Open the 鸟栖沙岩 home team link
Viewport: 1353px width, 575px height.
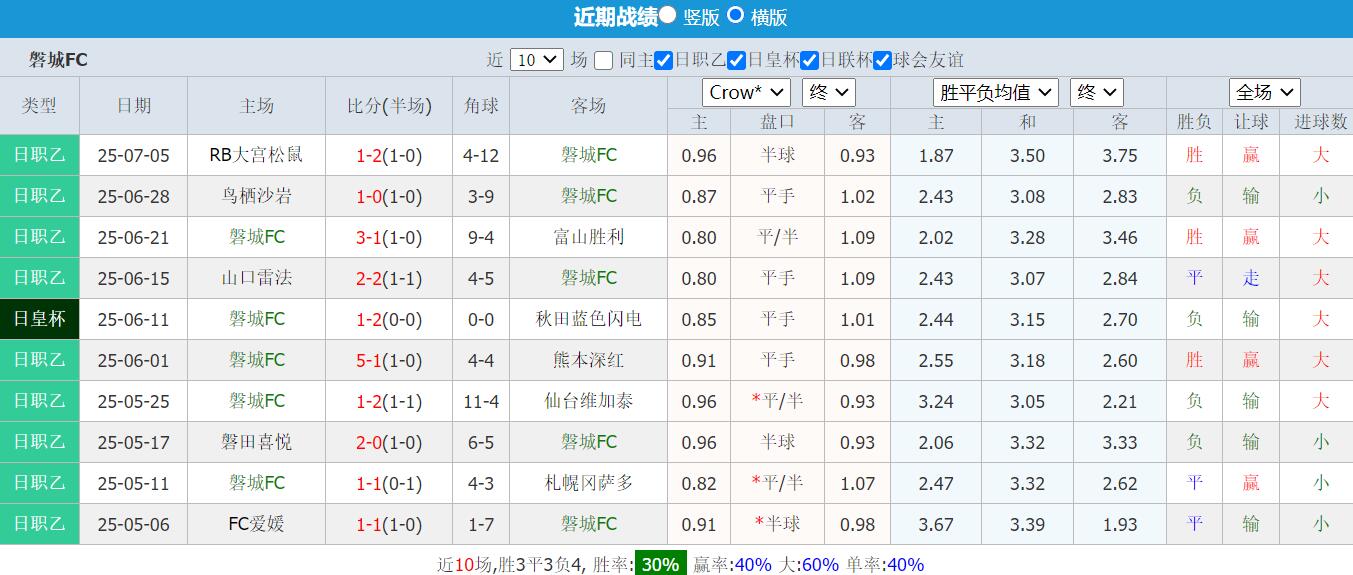point(256,196)
